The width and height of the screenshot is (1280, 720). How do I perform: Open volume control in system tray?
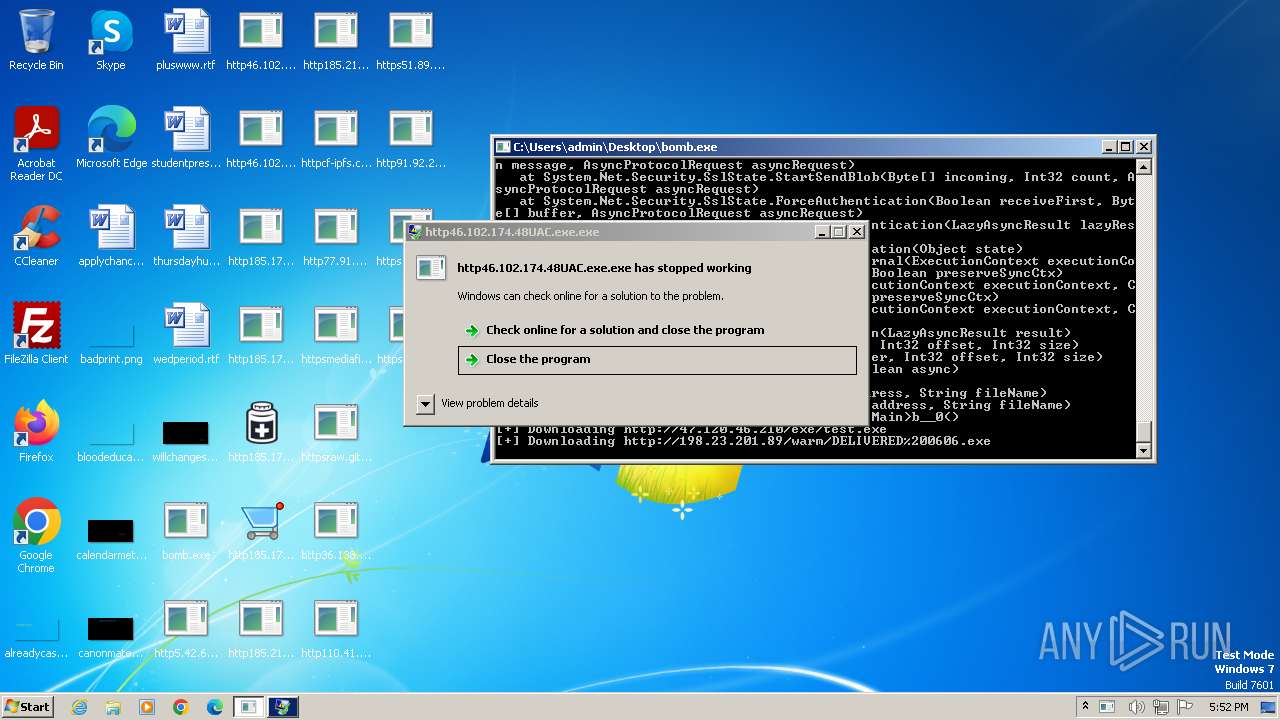(1137, 707)
